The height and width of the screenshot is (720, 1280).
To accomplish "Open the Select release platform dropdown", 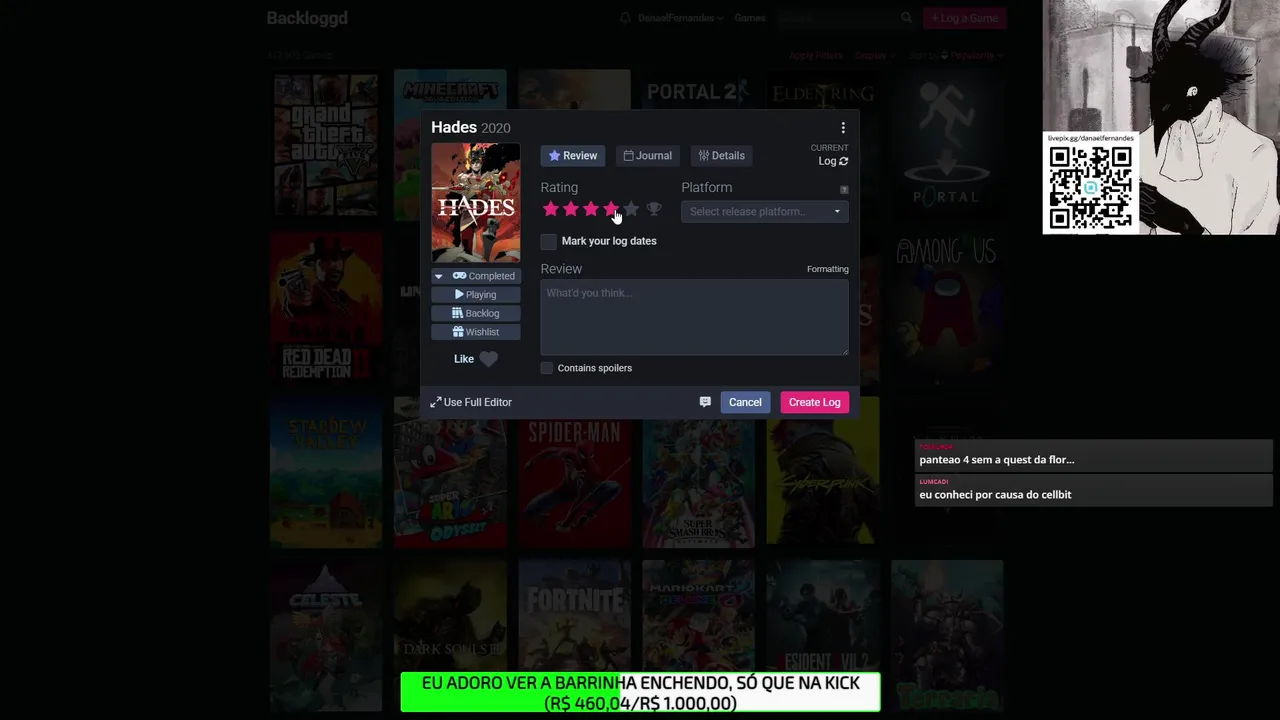I will (x=765, y=211).
